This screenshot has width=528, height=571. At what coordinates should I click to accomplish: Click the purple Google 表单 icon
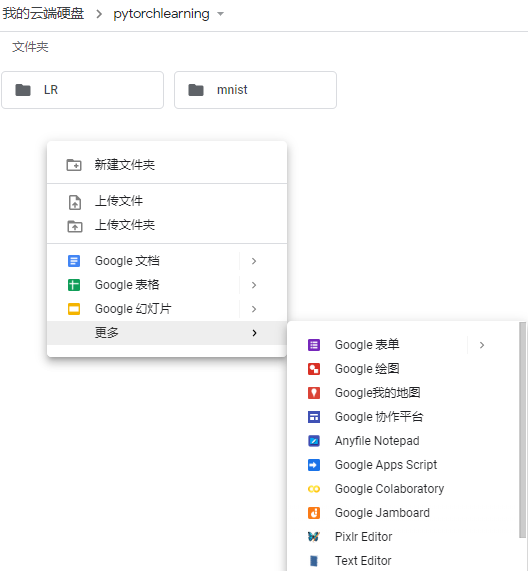pyautogui.click(x=314, y=345)
